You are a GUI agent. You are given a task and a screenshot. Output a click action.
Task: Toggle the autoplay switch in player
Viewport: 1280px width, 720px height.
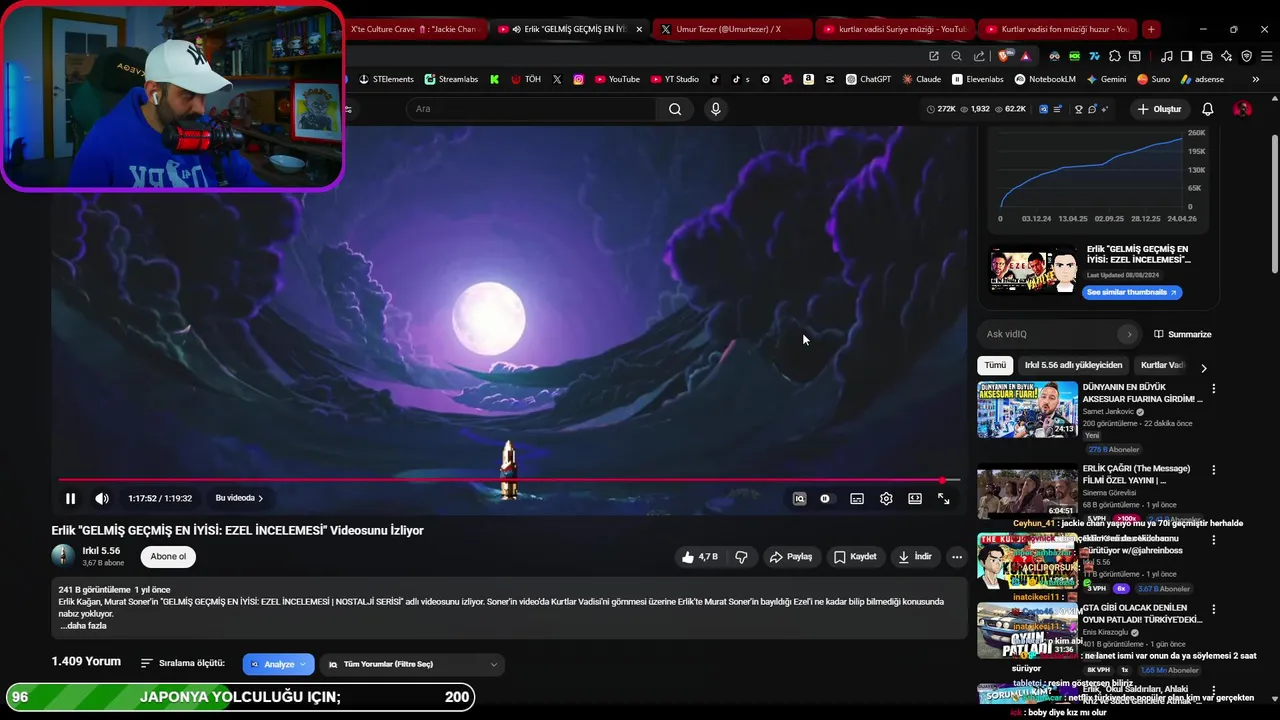coord(825,498)
